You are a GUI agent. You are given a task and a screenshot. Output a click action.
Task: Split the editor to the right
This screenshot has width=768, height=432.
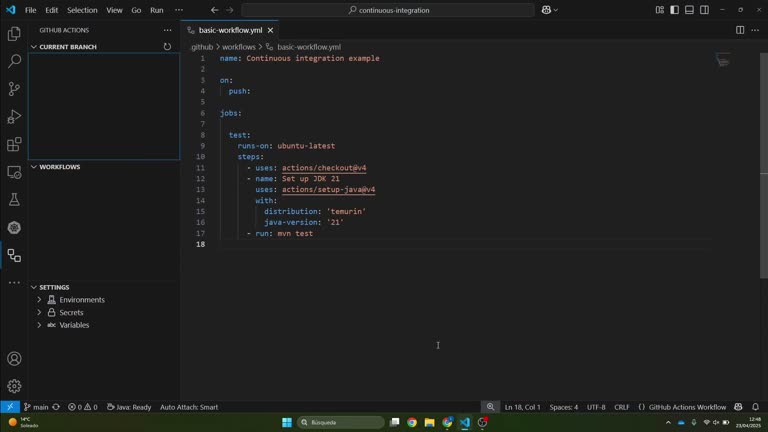[740, 30]
